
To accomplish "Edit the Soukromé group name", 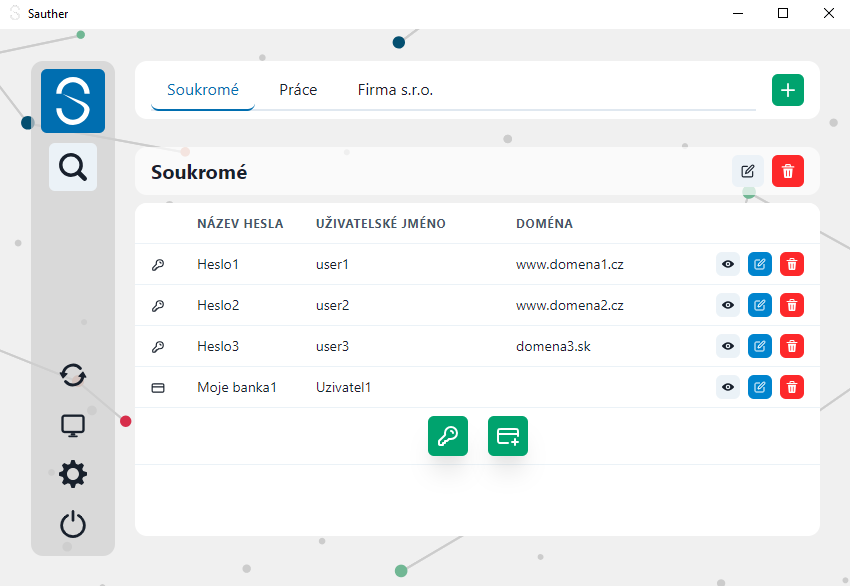I will tap(748, 171).
